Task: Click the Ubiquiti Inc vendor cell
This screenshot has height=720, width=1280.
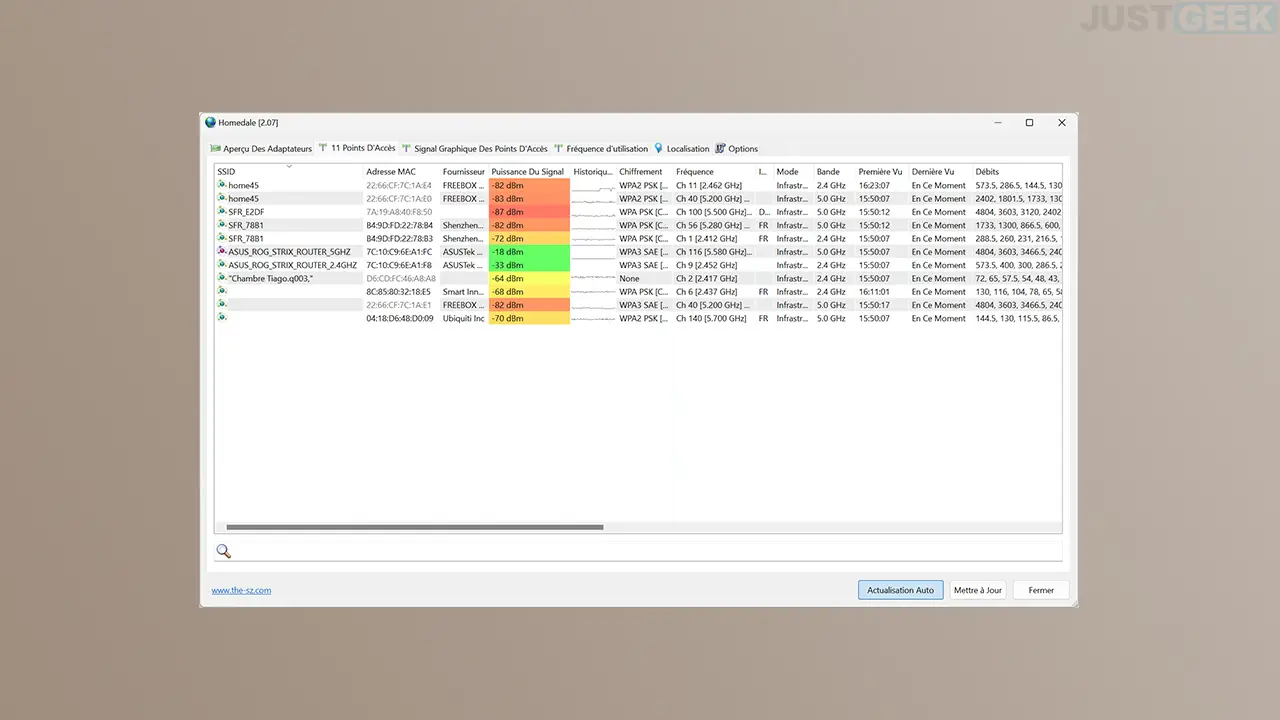Action: pyautogui.click(x=464, y=318)
